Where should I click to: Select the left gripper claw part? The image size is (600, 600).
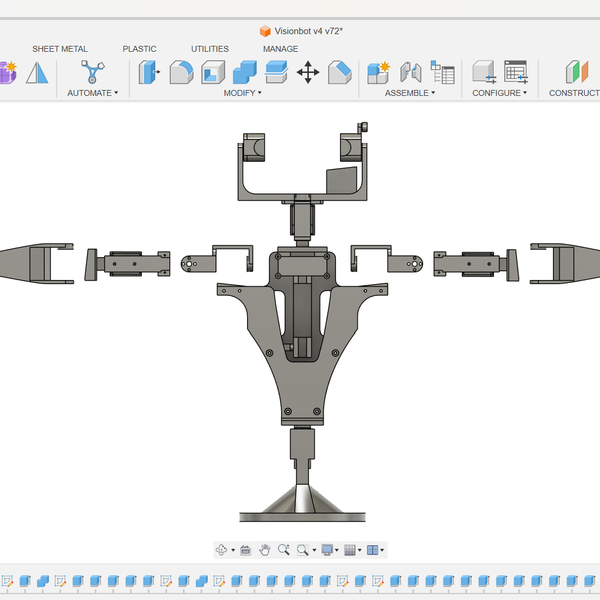36,263
